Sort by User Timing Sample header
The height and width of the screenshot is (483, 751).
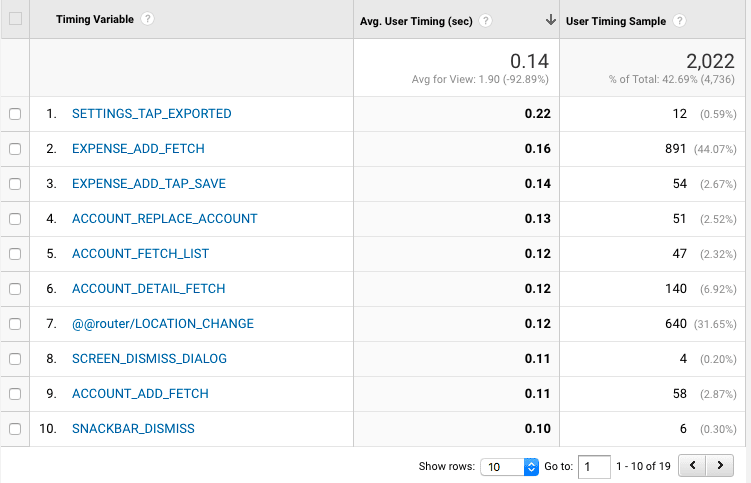615,21
